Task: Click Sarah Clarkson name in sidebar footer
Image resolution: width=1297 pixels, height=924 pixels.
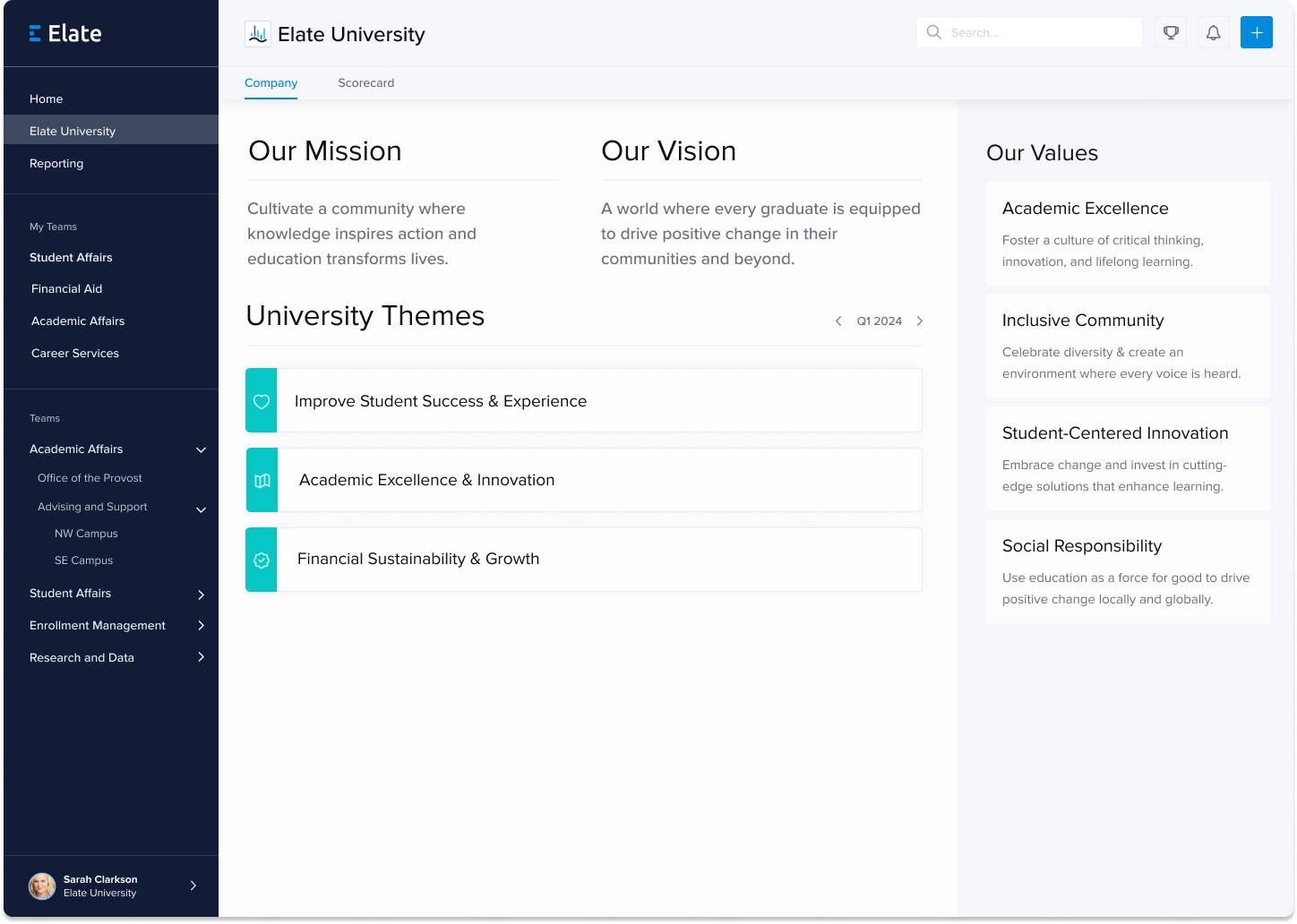Action: 100,879
